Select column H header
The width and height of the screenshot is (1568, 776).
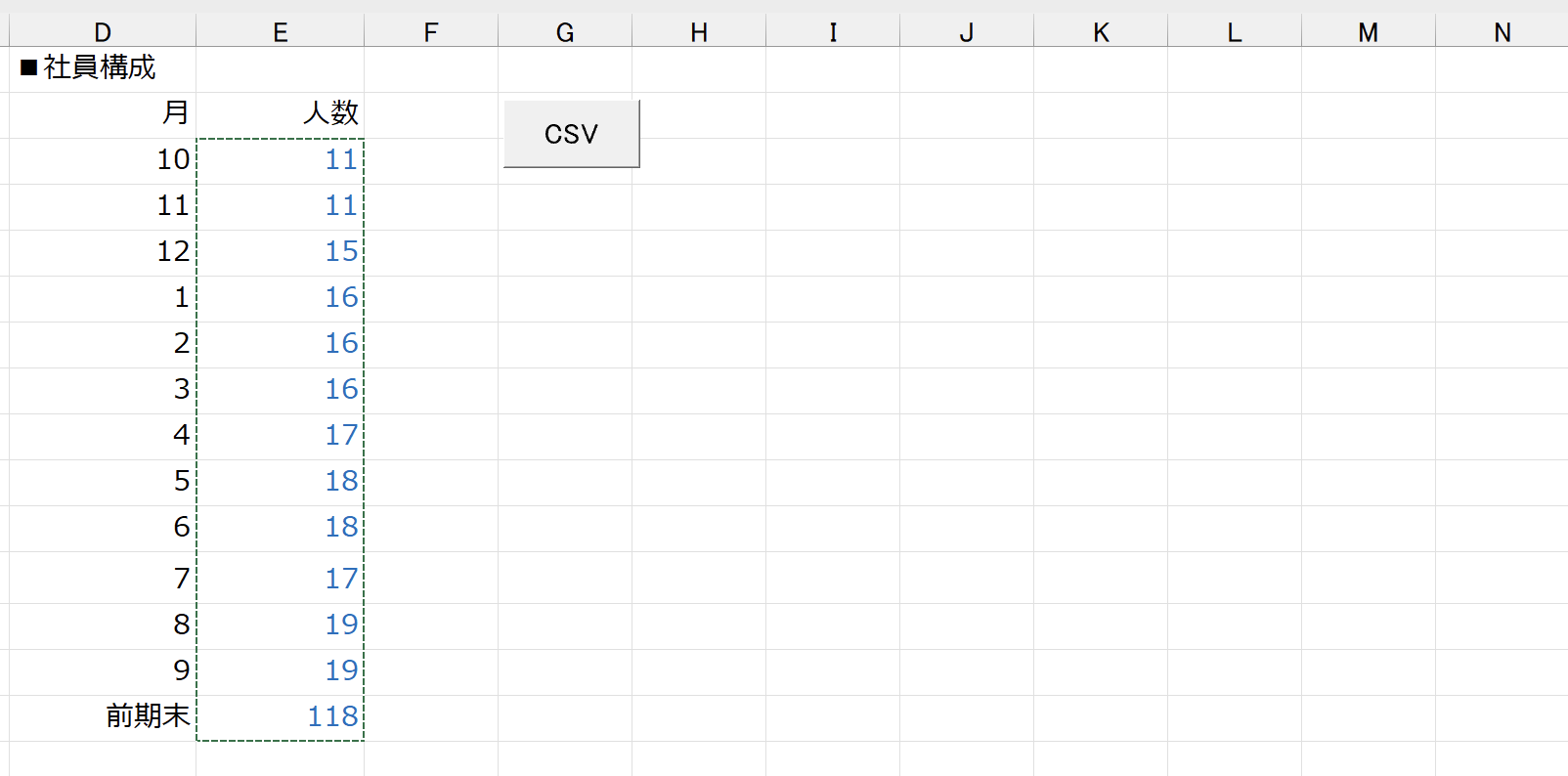pyautogui.click(x=698, y=32)
